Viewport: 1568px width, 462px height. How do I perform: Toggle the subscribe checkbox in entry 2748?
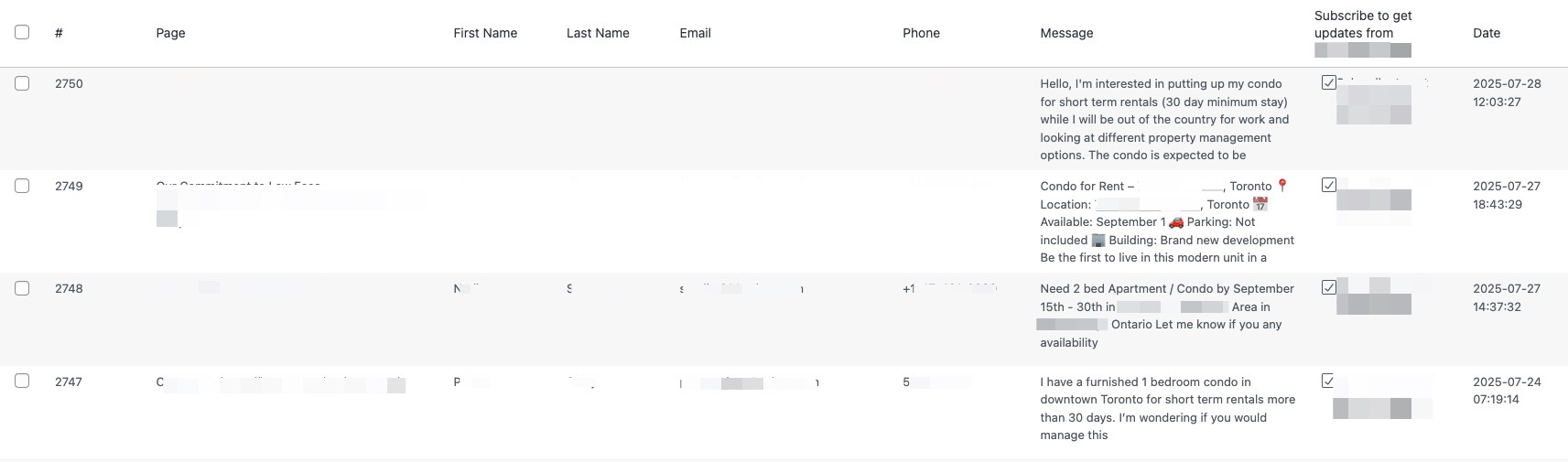coord(1328,287)
